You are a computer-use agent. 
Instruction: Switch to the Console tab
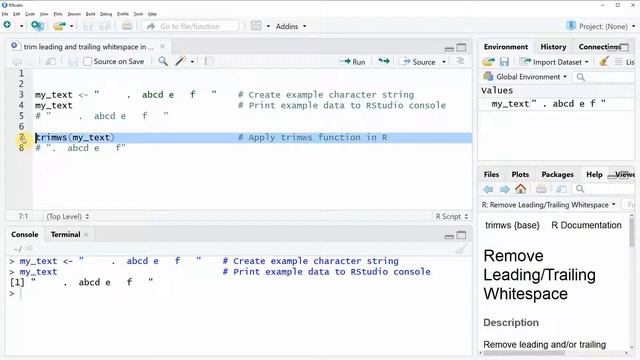click(x=24, y=234)
